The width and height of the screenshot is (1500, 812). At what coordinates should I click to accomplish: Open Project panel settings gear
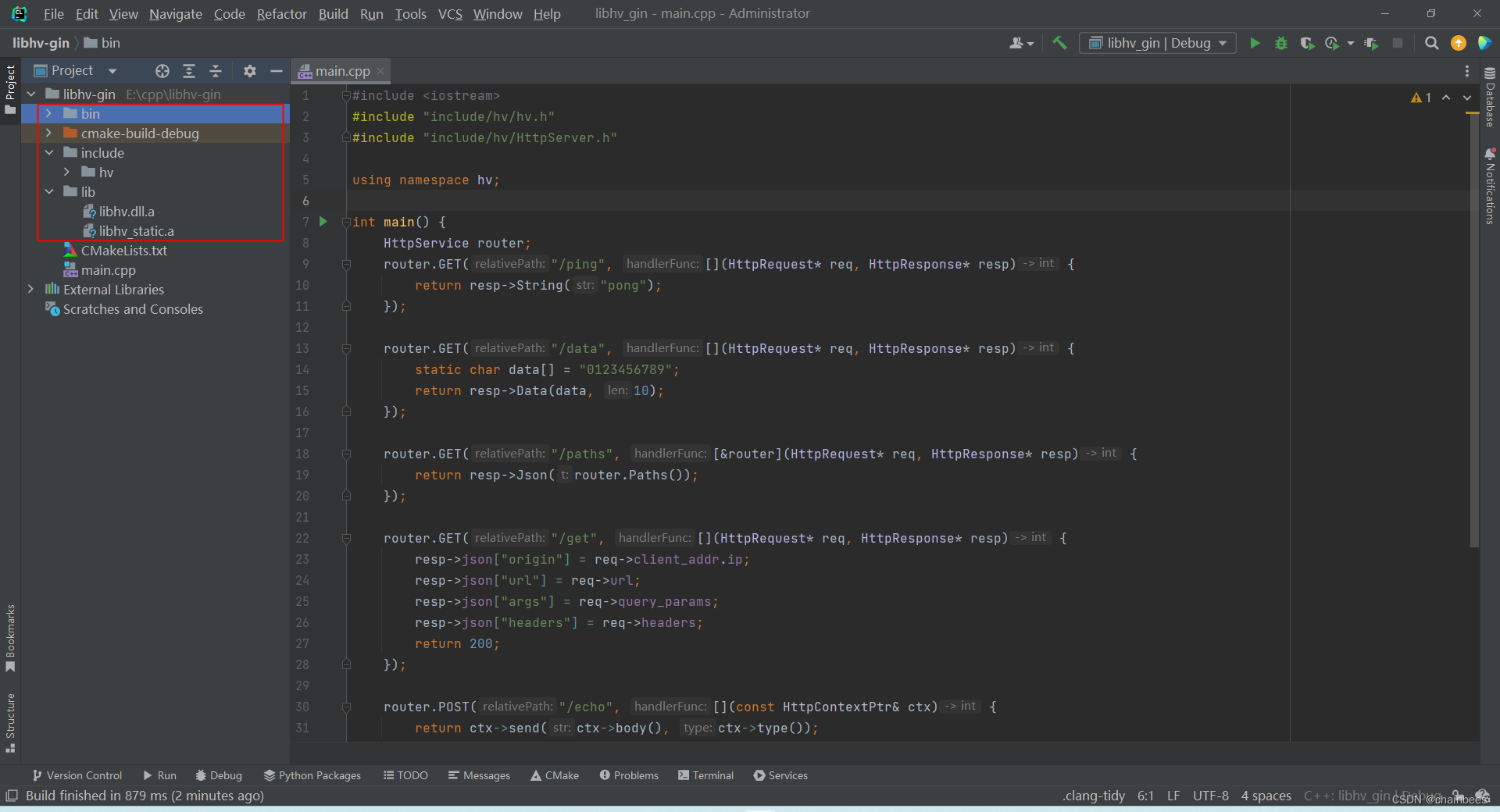coord(249,70)
